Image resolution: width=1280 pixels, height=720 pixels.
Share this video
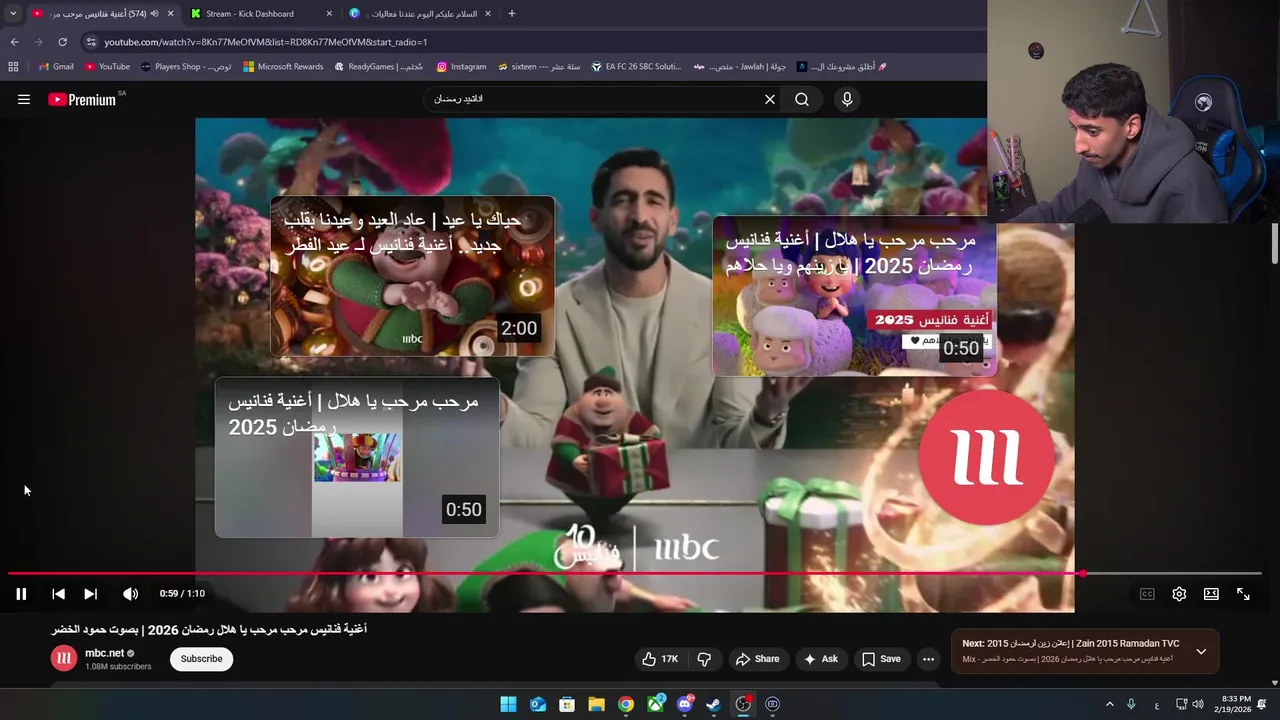[757, 659]
